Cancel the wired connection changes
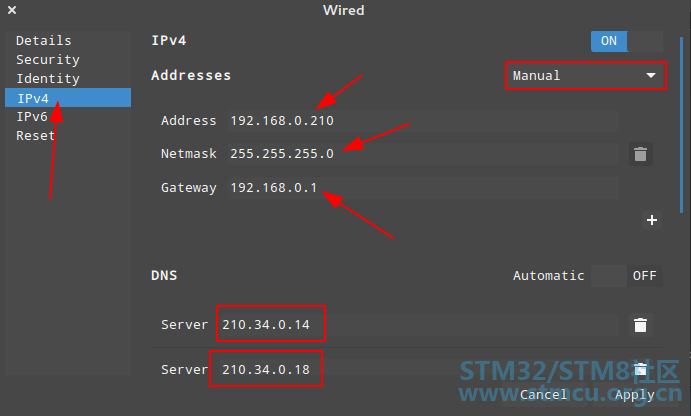The height and width of the screenshot is (416, 691). [x=543, y=395]
